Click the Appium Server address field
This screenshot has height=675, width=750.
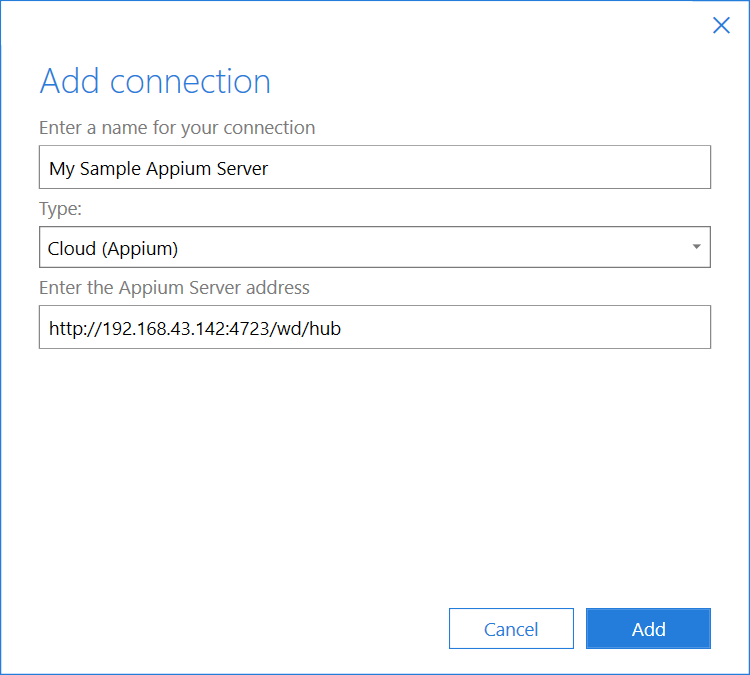click(x=375, y=327)
